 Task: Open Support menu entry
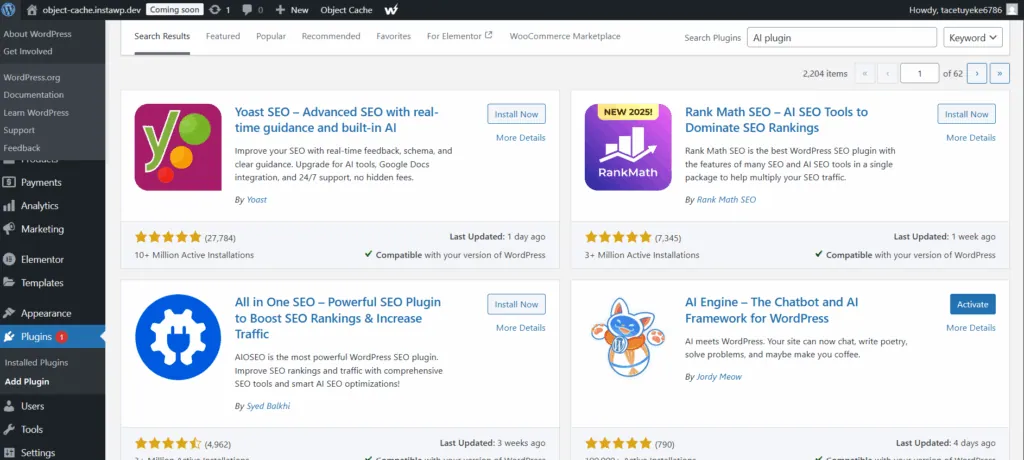[x=19, y=130]
